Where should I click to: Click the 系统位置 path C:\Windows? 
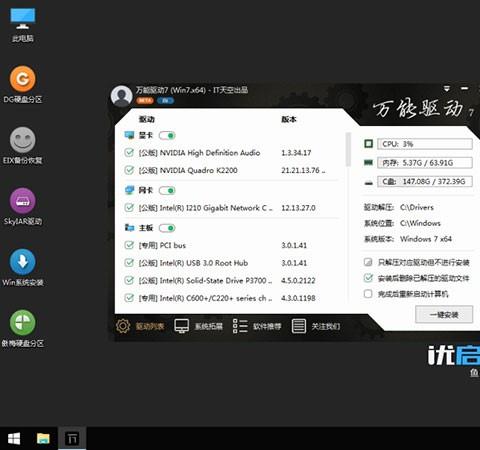coord(420,223)
